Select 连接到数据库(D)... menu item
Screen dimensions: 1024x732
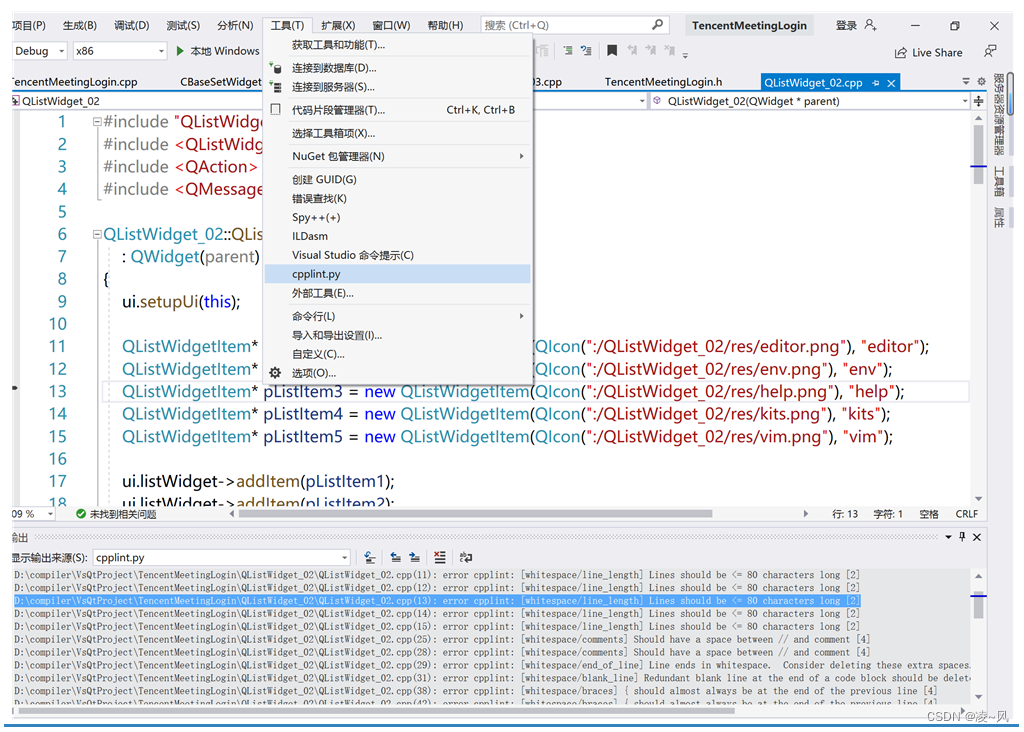click(398, 68)
